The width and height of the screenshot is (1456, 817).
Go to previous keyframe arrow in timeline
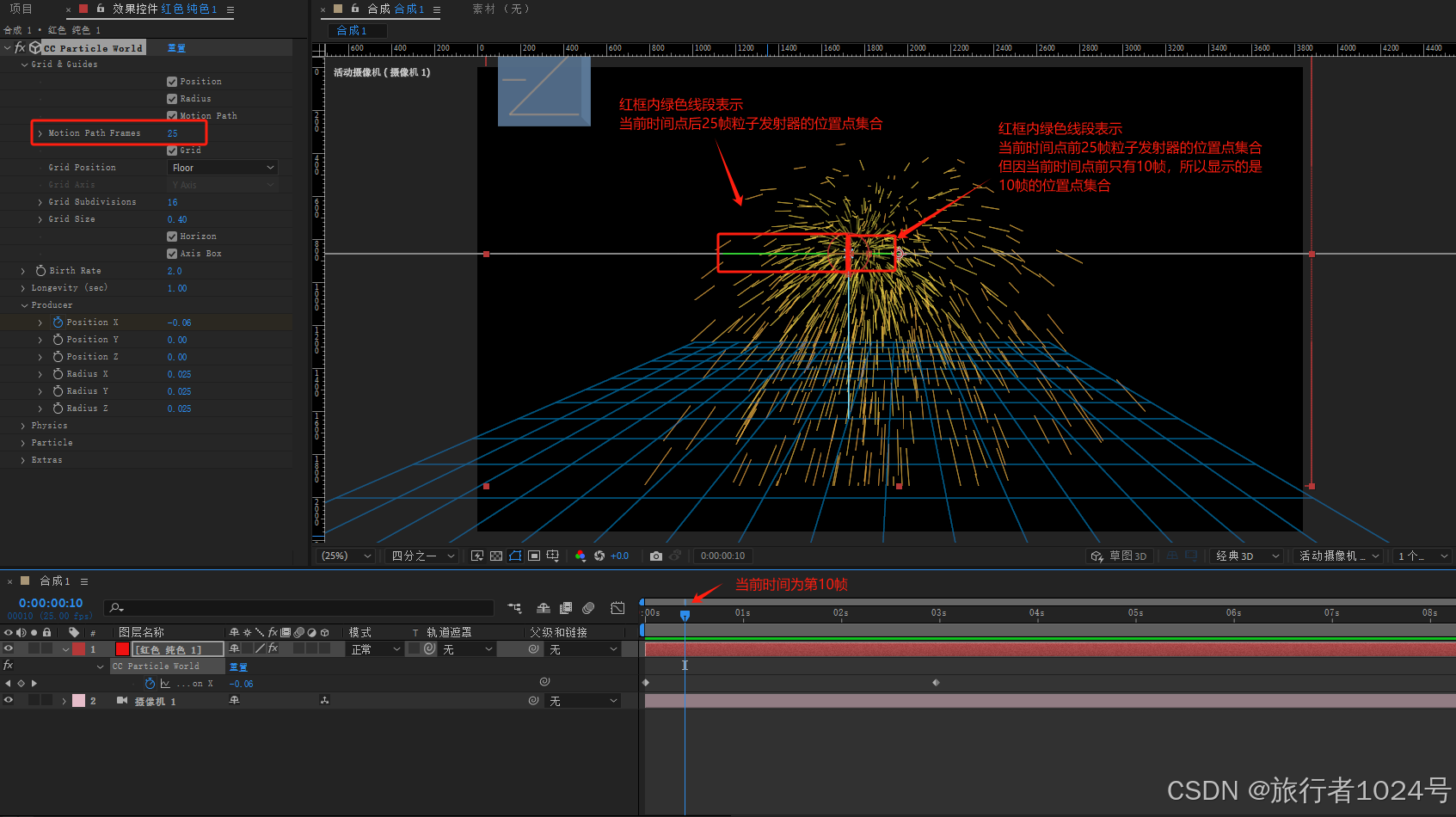point(9,684)
